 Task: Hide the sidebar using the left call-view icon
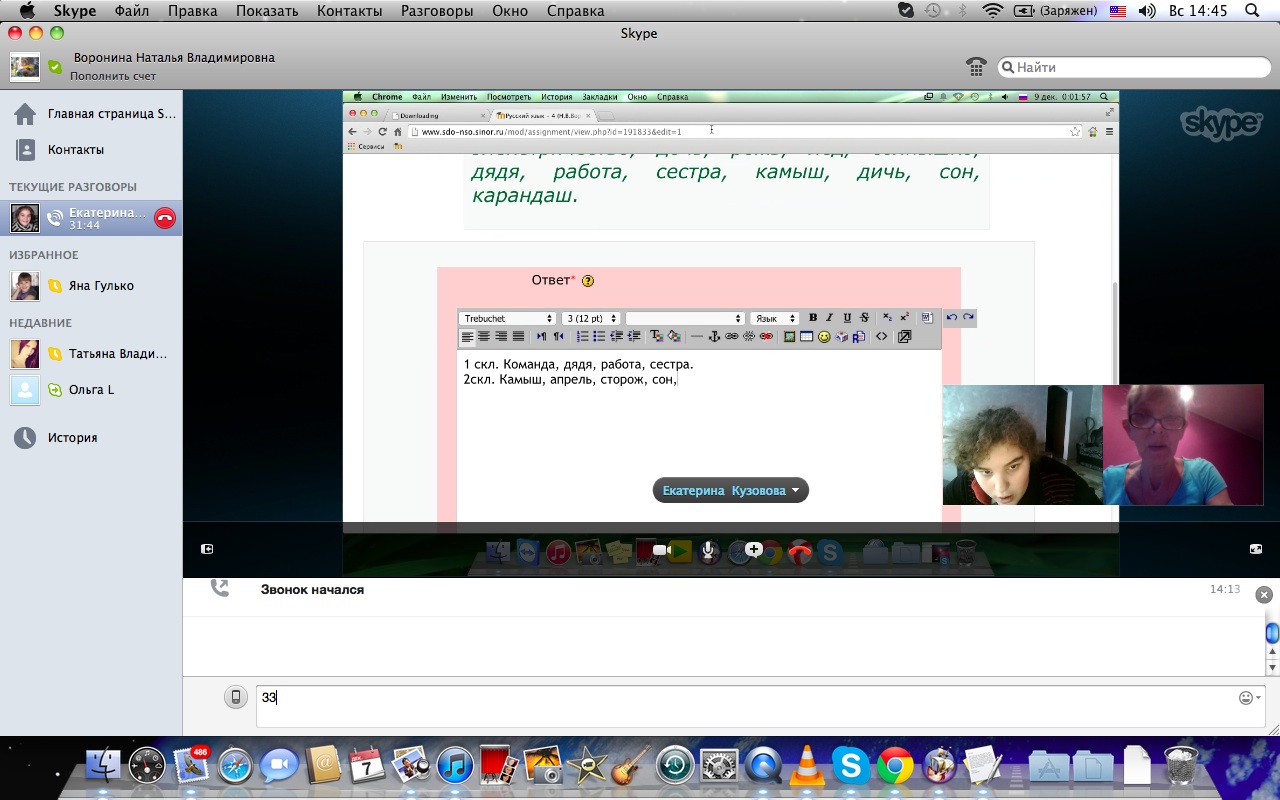click(207, 549)
